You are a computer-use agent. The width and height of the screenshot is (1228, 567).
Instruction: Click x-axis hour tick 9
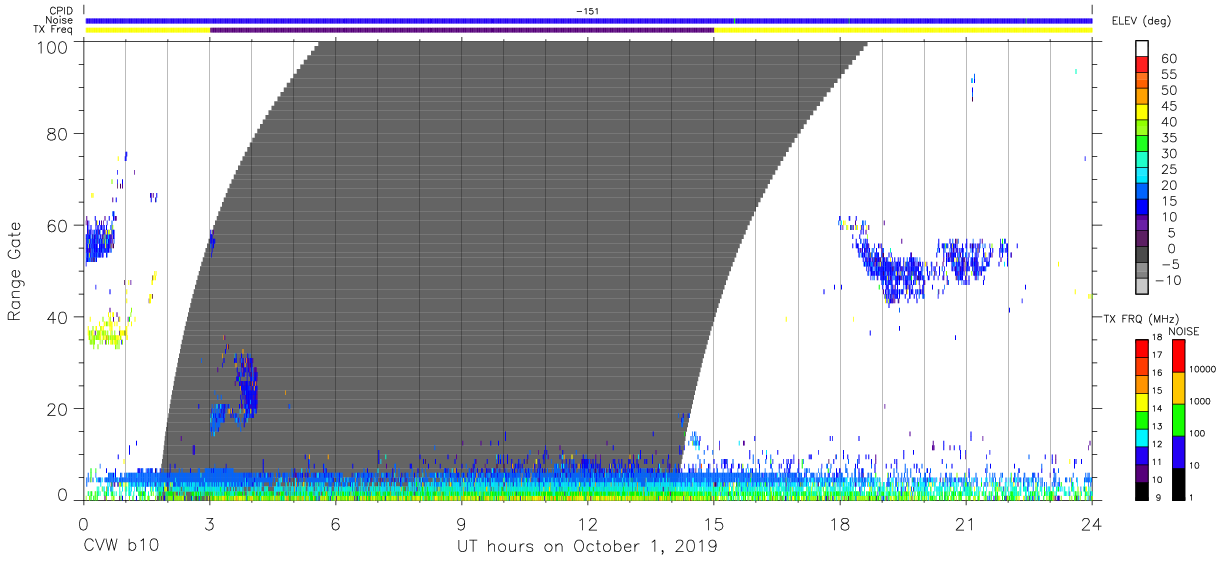click(x=462, y=524)
